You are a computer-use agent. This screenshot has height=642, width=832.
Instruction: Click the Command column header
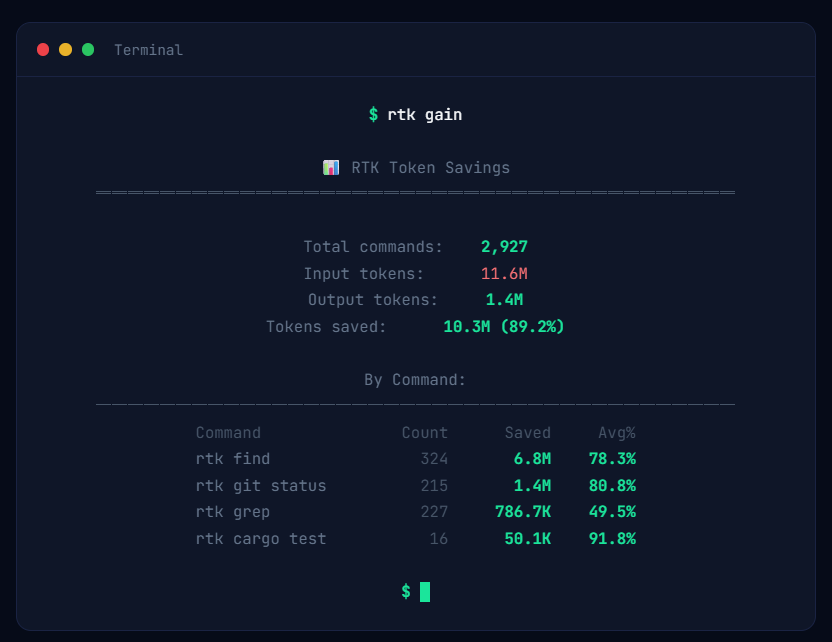click(x=228, y=432)
